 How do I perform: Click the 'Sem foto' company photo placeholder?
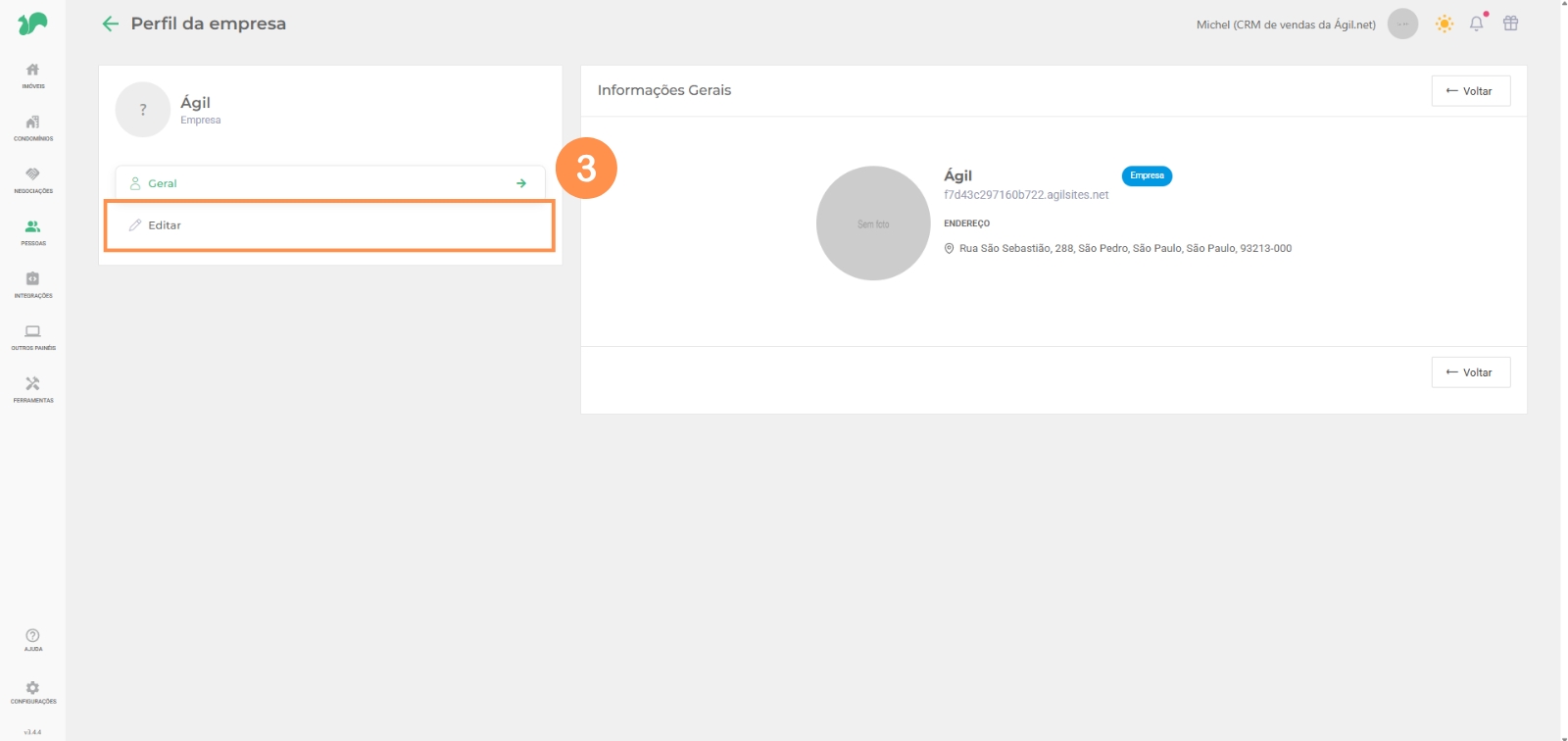(872, 223)
